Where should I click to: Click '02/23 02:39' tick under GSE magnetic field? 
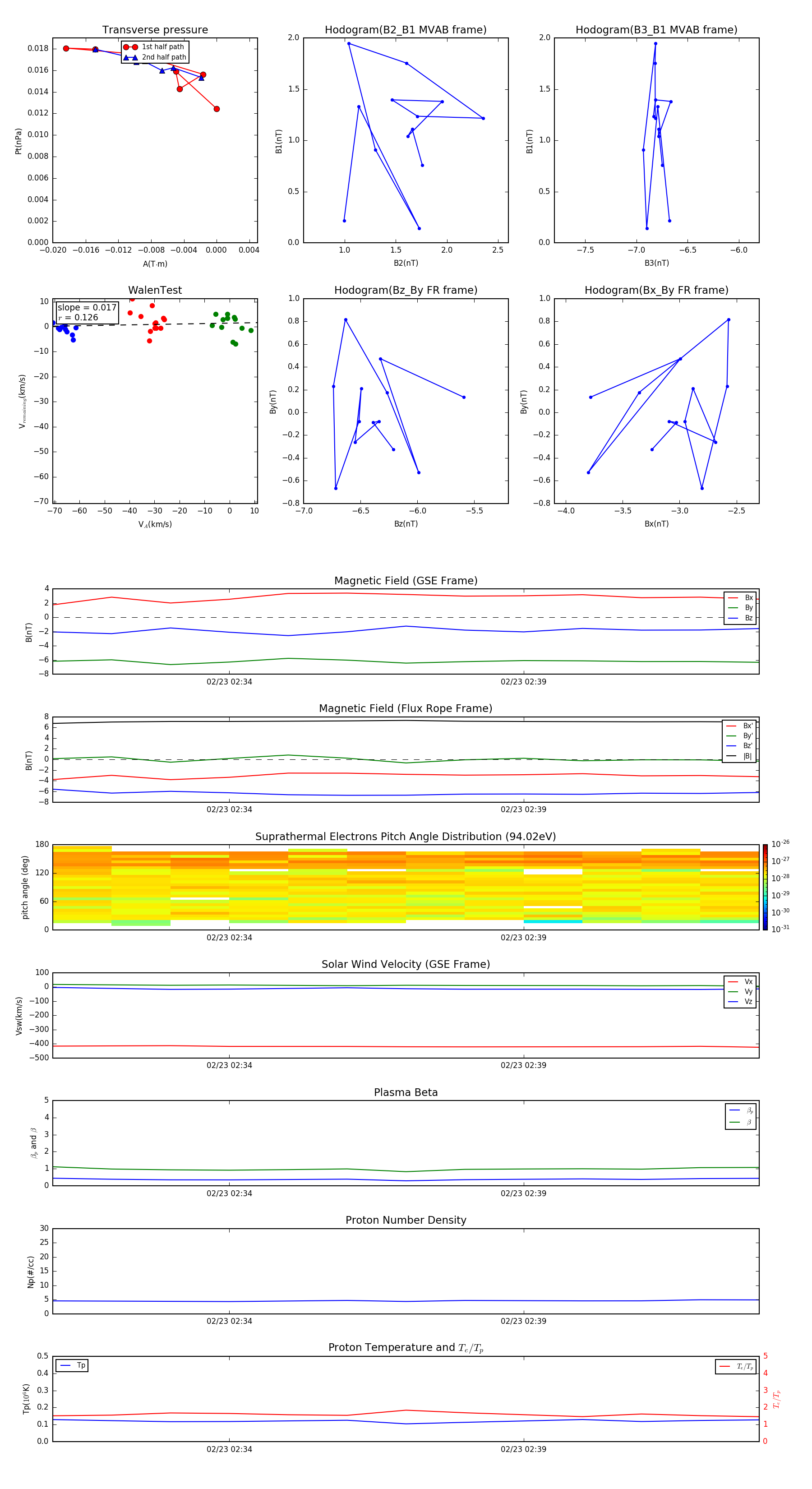pos(524,682)
